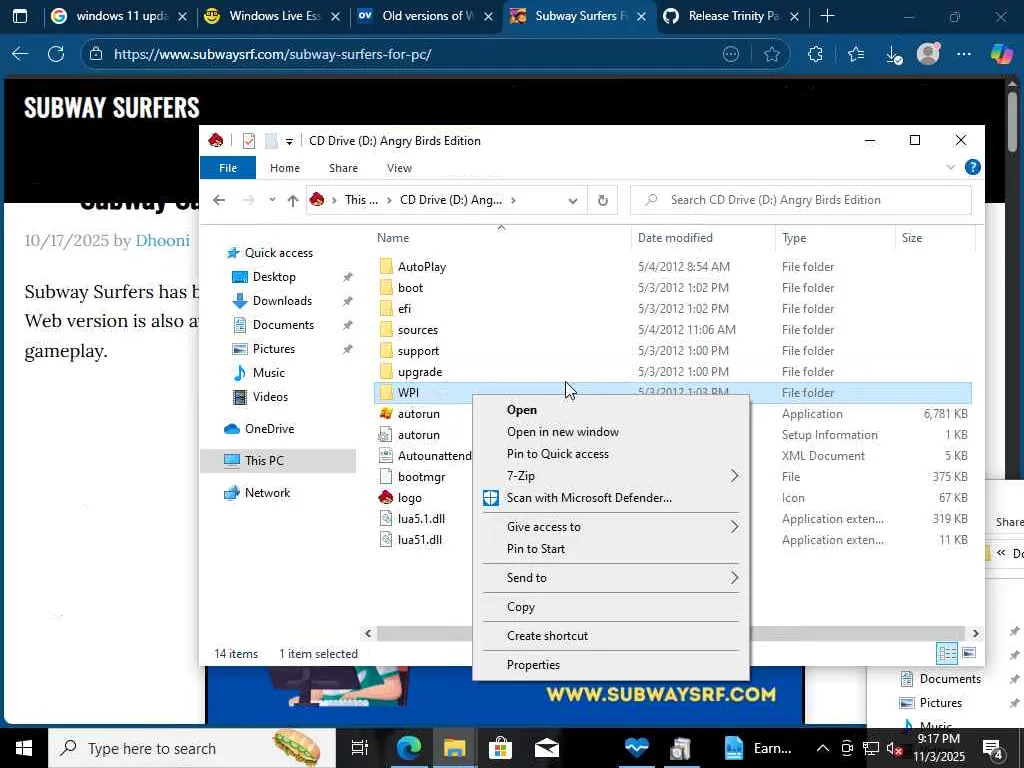Open browser settings and more menu
The height and width of the screenshot is (768, 1024).
coord(964,54)
